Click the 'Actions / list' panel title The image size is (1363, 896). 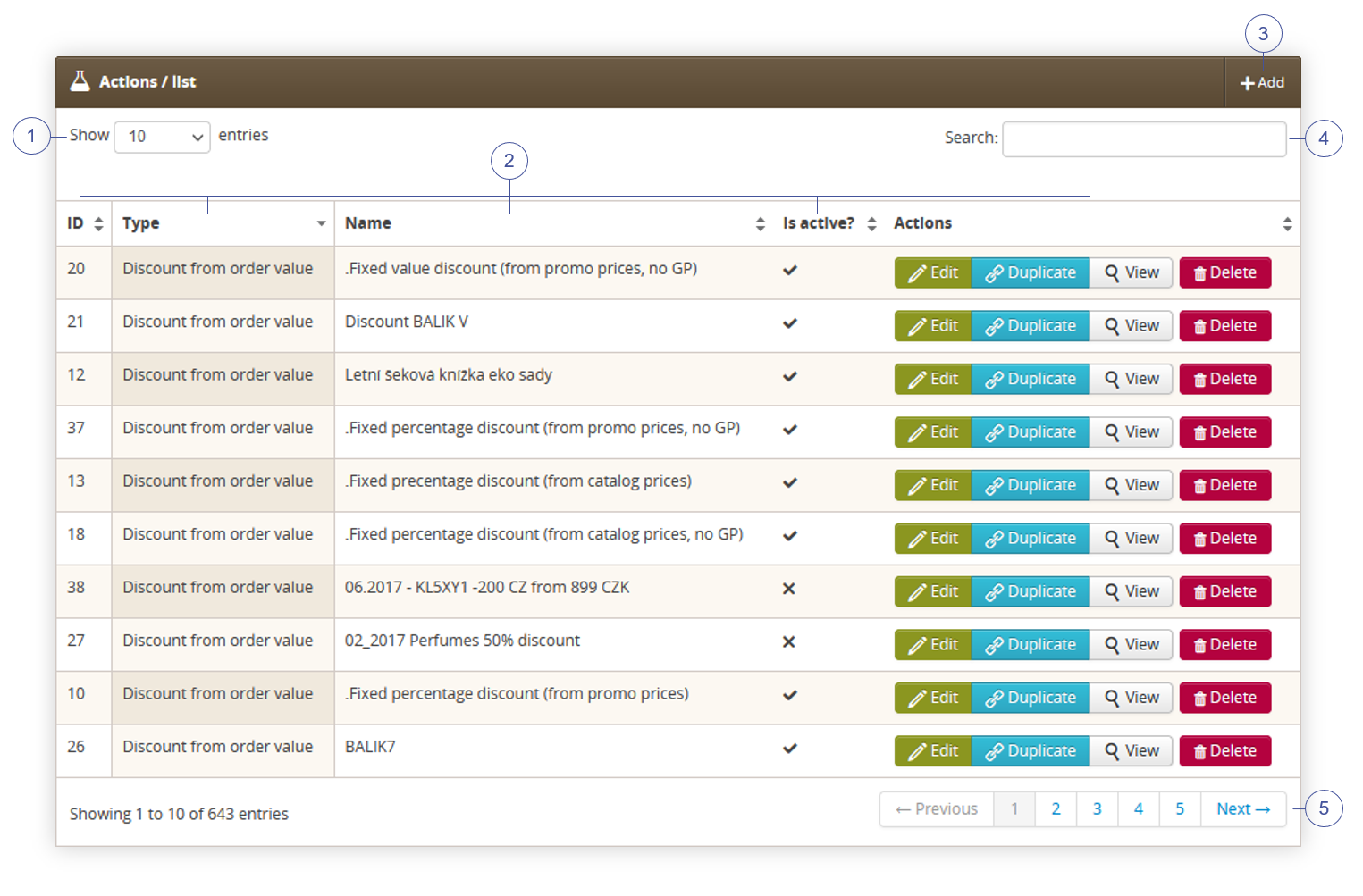(147, 81)
